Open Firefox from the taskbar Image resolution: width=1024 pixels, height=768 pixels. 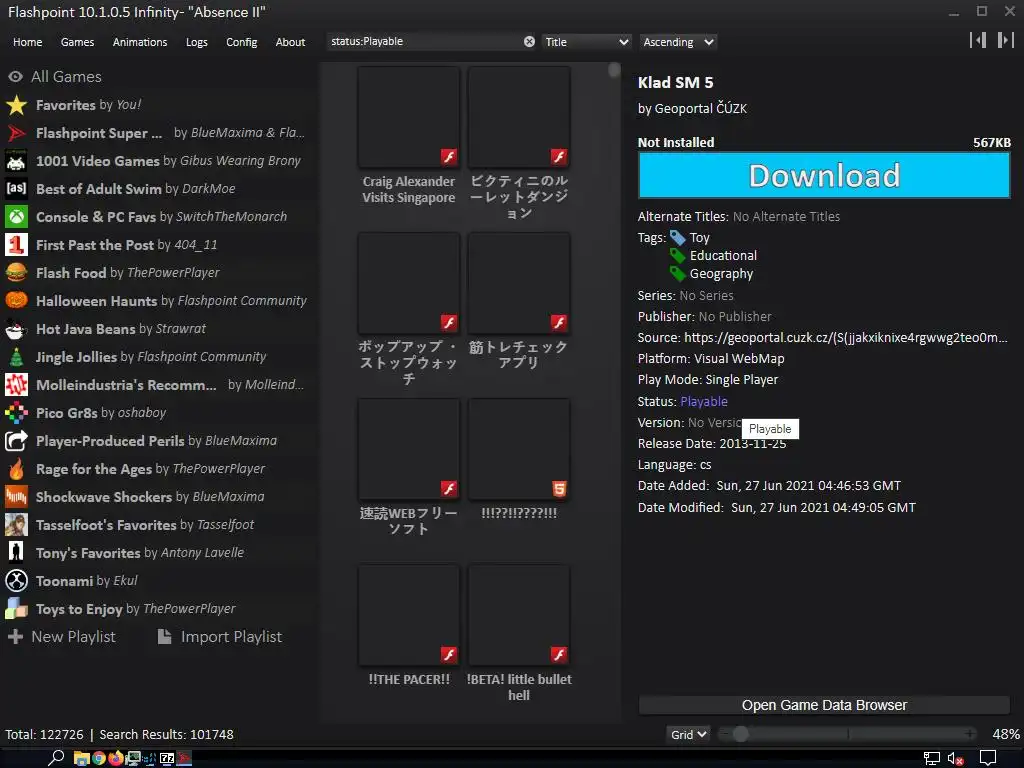(116, 758)
